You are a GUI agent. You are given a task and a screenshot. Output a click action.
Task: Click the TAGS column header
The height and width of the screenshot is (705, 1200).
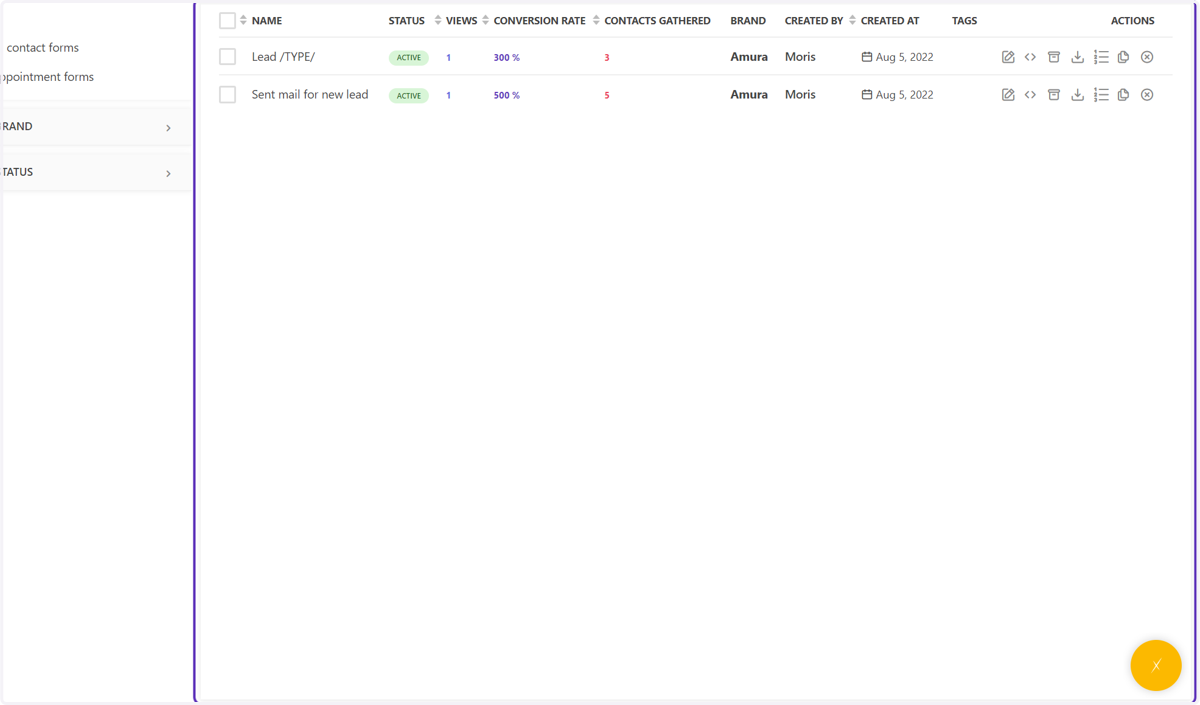pyautogui.click(x=965, y=20)
